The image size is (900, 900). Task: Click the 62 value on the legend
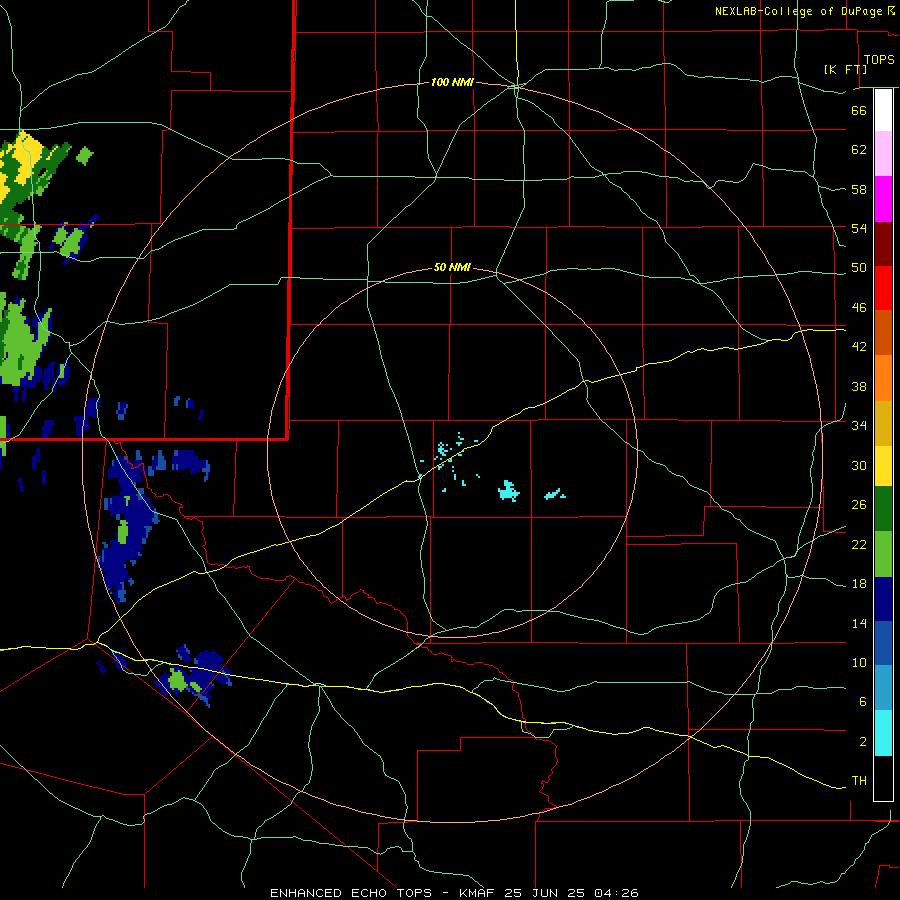pyautogui.click(x=859, y=150)
